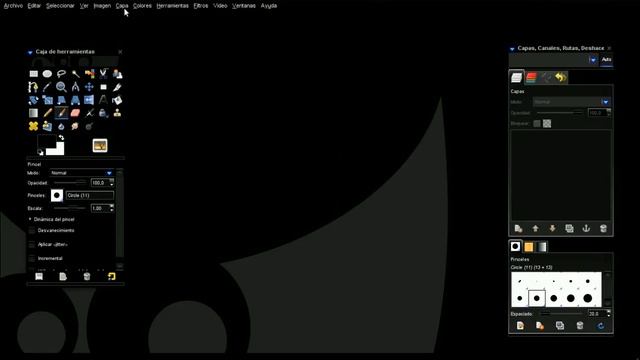Open the Archivo menu
640x360 pixels.
13,6
